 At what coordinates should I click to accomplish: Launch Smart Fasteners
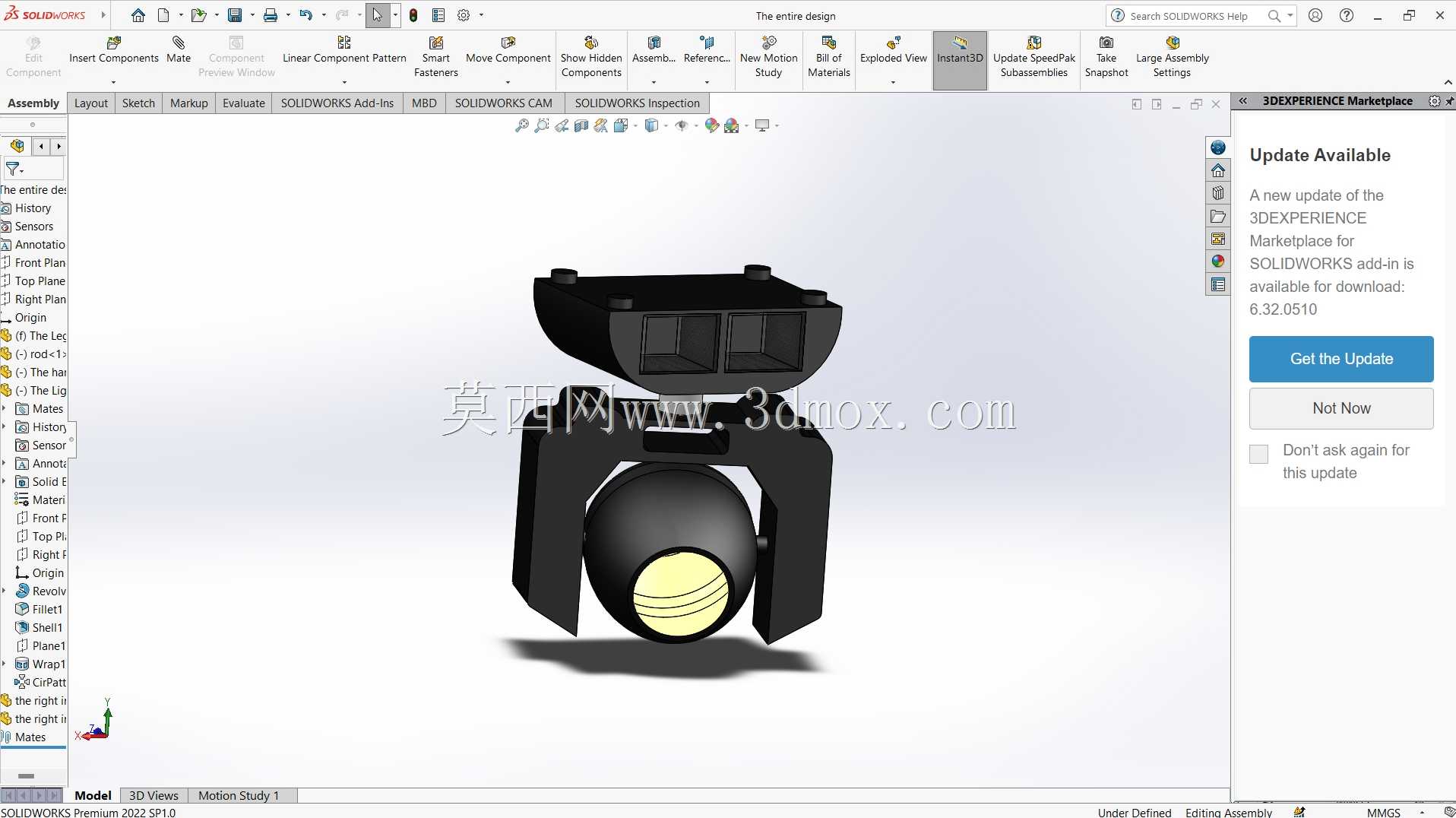click(436, 57)
